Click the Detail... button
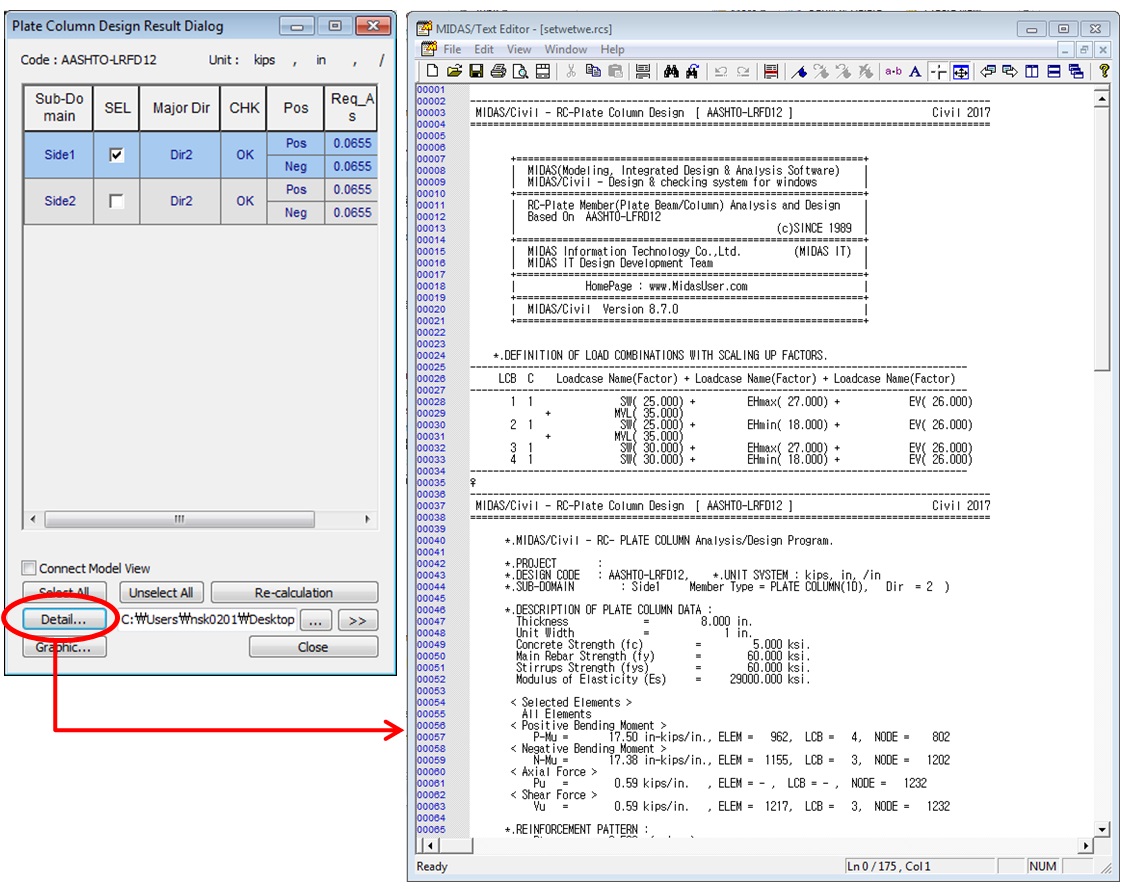This screenshot has width=1125, height=889. pyautogui.click(x=63, y=620)
